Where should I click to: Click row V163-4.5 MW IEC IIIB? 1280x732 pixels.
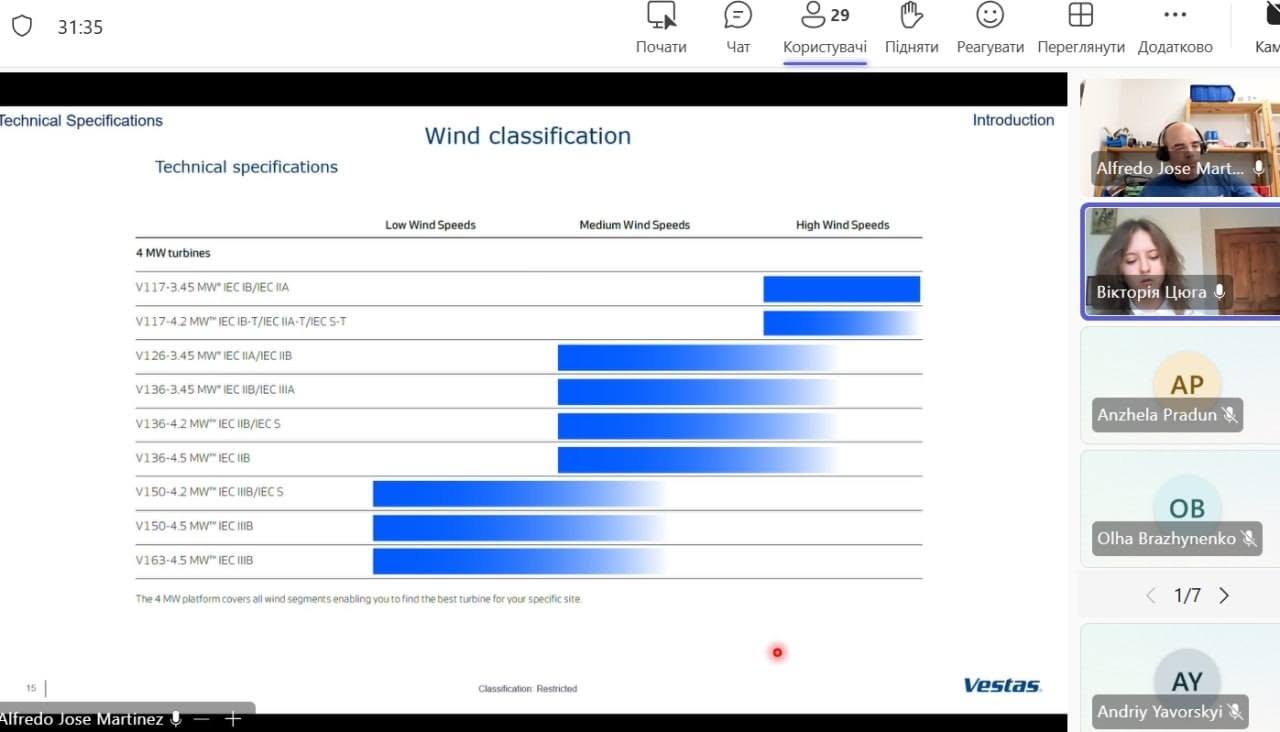click(528, 560)
